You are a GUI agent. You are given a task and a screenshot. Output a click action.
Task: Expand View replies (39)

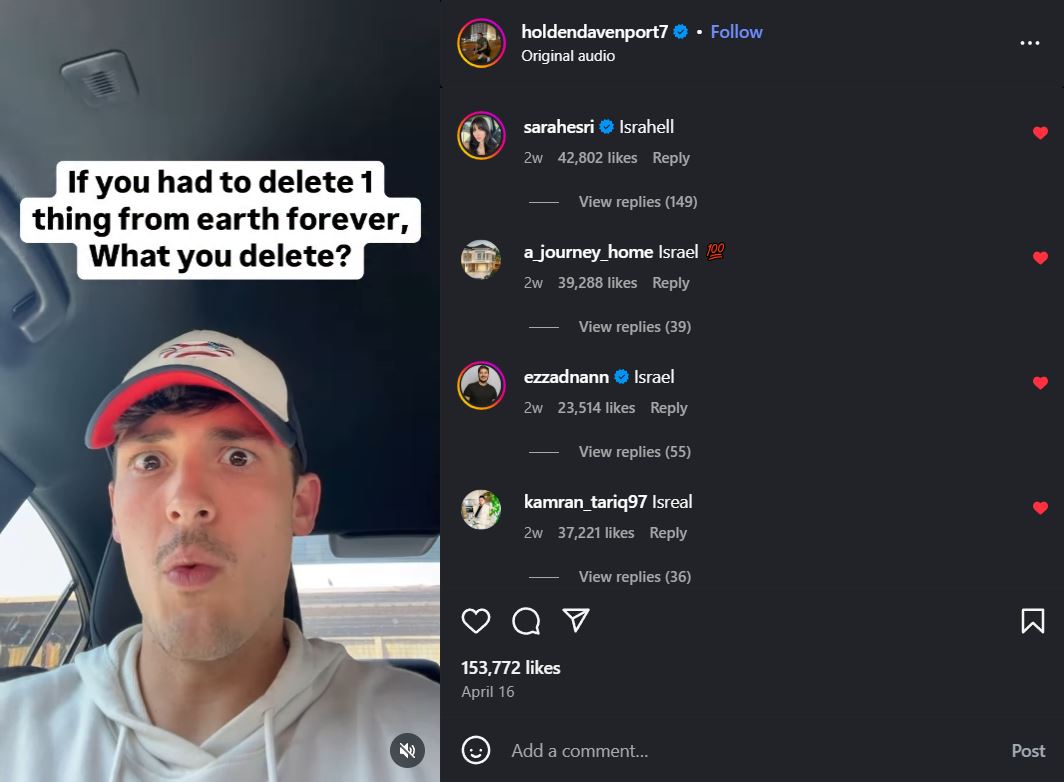[x=634, y=327]
